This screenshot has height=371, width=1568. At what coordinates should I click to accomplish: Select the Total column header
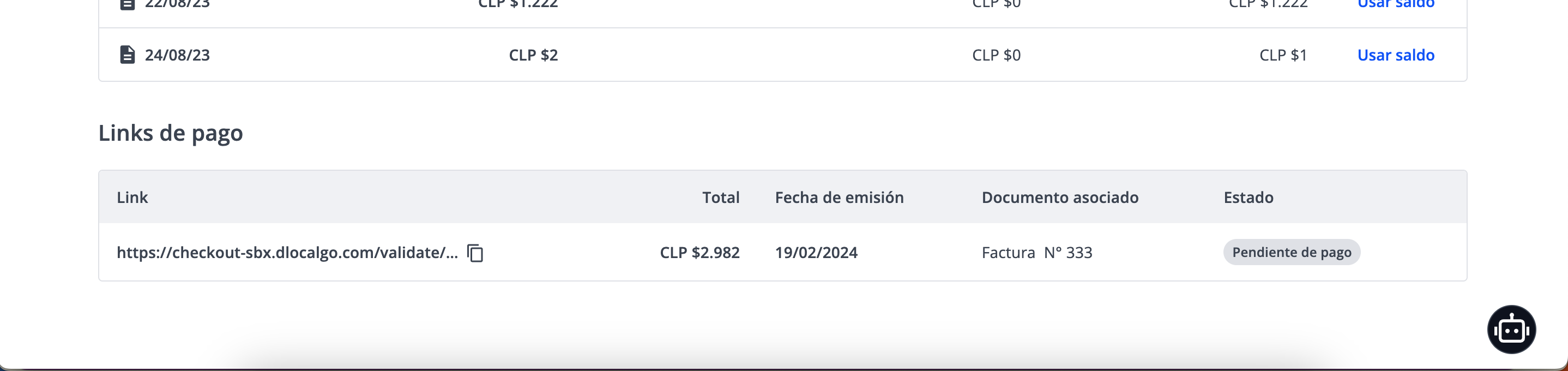721,198
